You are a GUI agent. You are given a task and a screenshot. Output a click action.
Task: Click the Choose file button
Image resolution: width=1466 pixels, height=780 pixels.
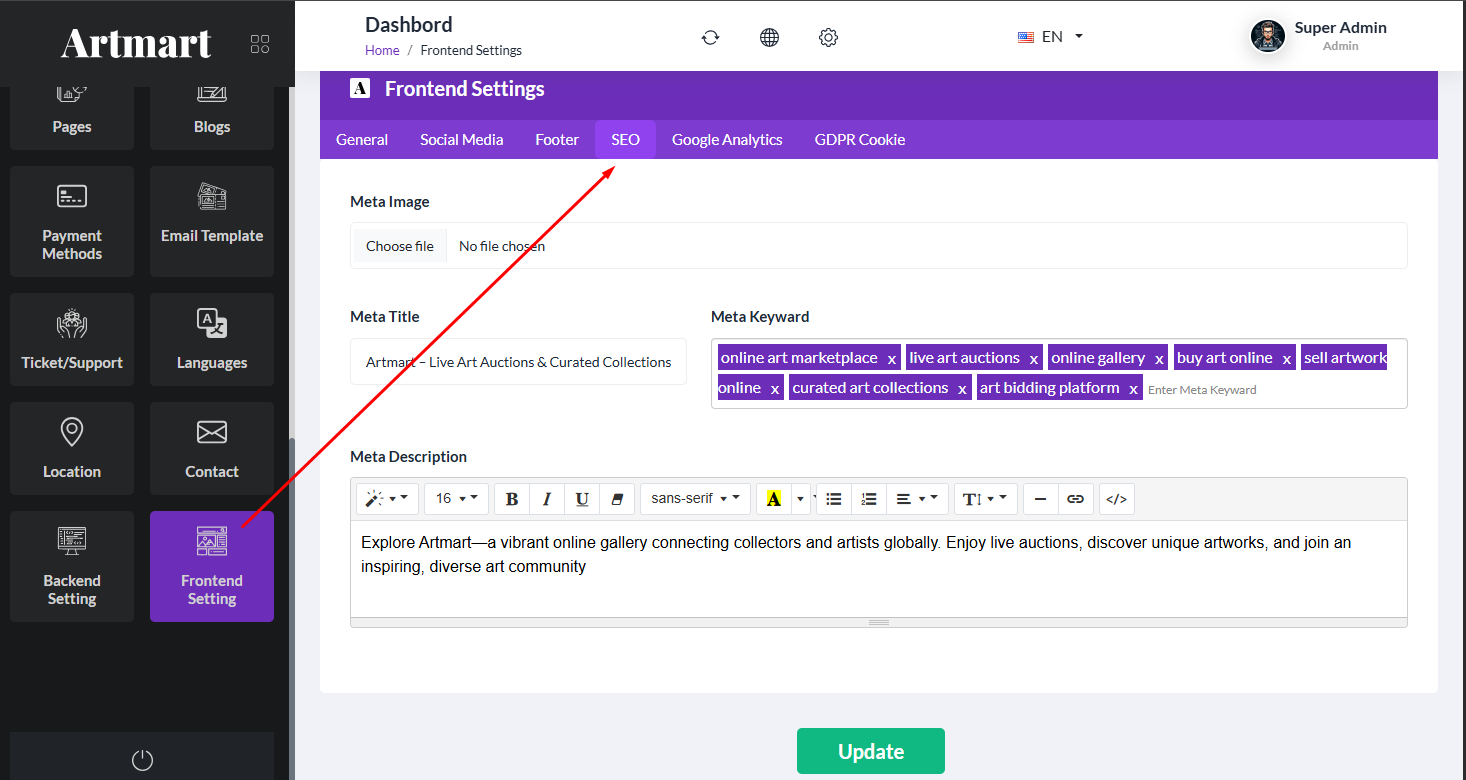tap(400, 246)
